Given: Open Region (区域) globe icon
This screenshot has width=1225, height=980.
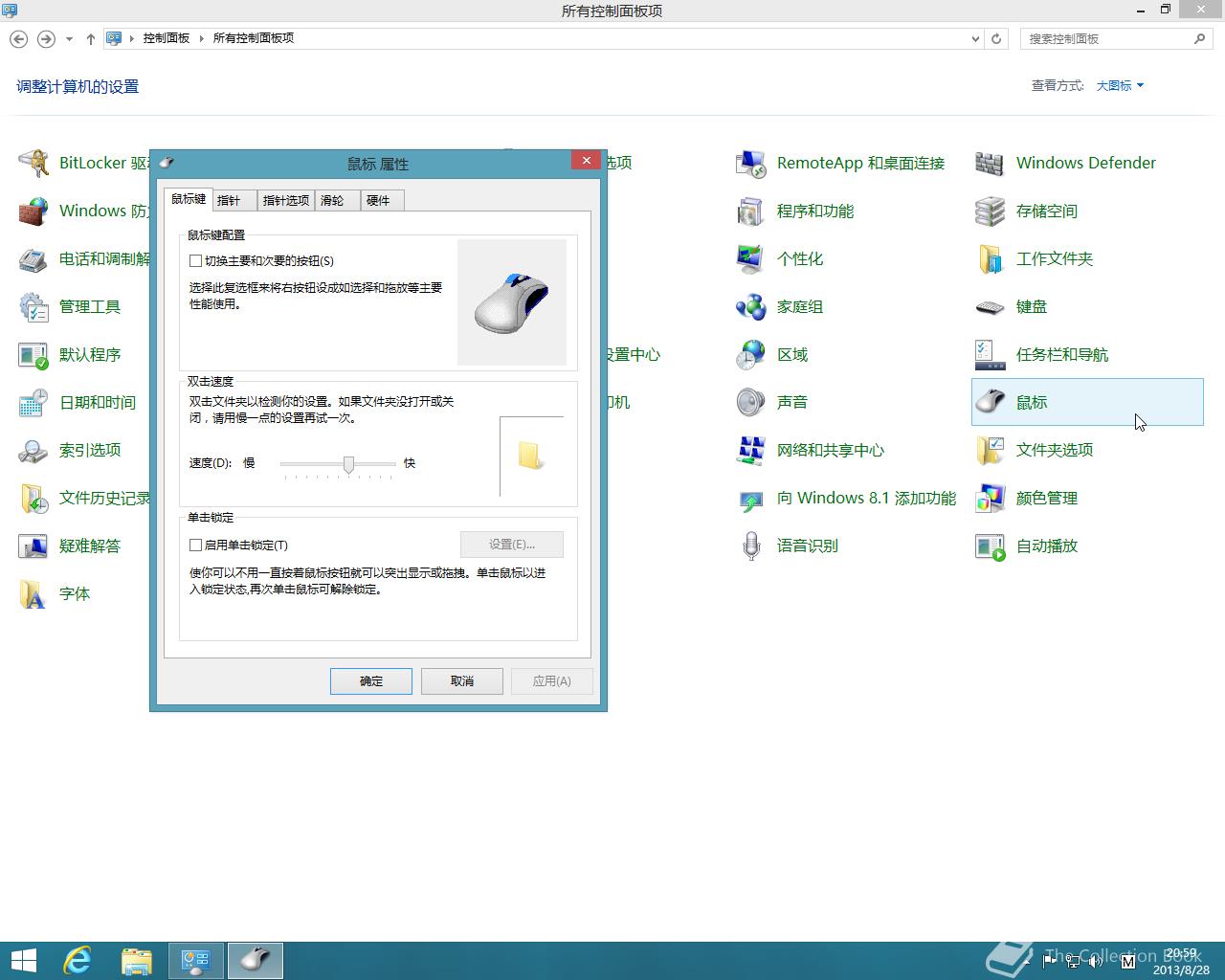Looking at the screenshot, I should pos(751,354).
